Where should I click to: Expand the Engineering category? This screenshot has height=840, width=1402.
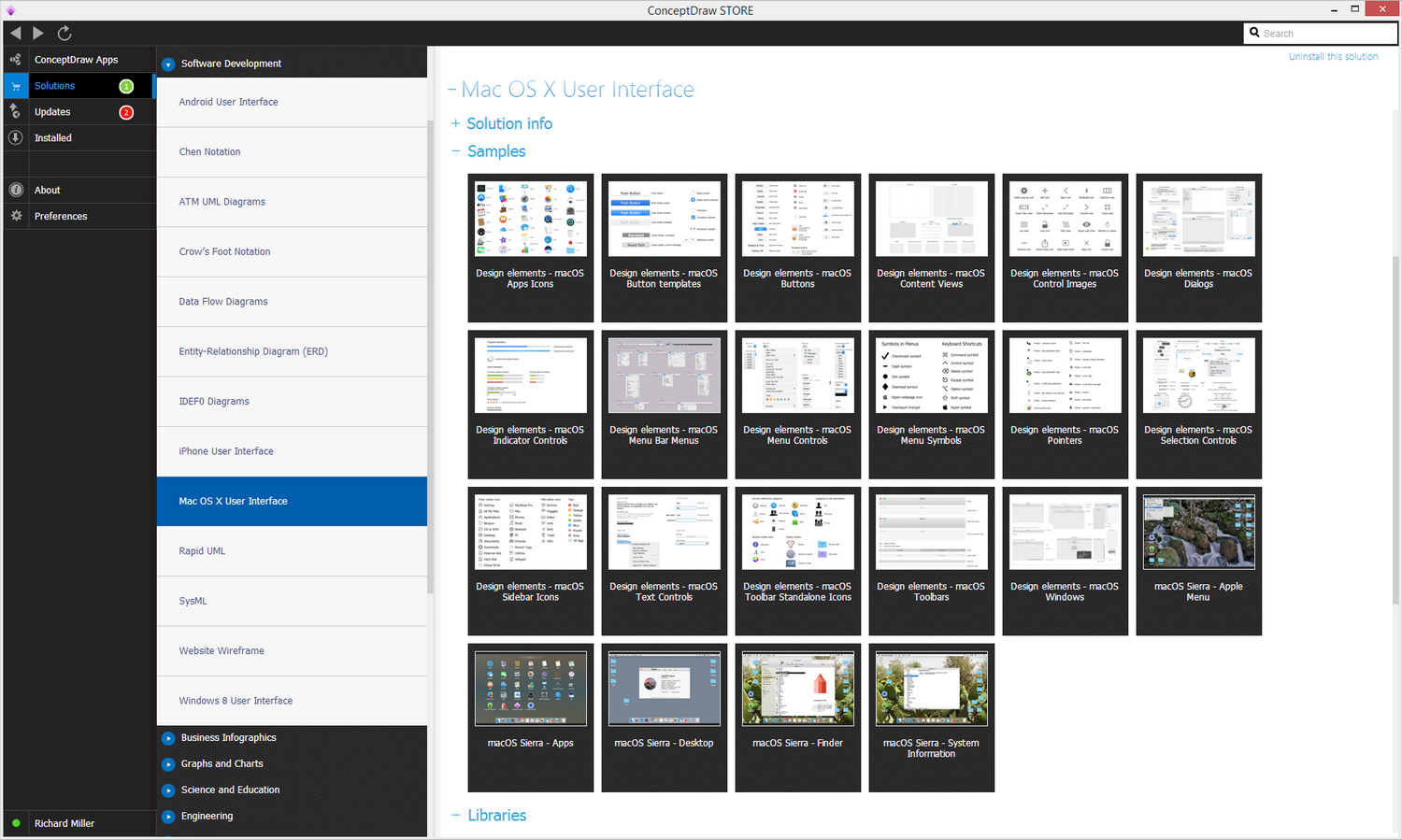(168, 817)
